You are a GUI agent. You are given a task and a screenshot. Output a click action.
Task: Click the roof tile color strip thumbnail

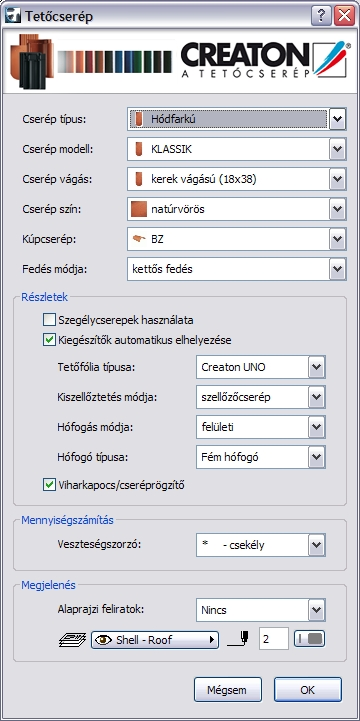pyautogui.click(x=115, y=62)
